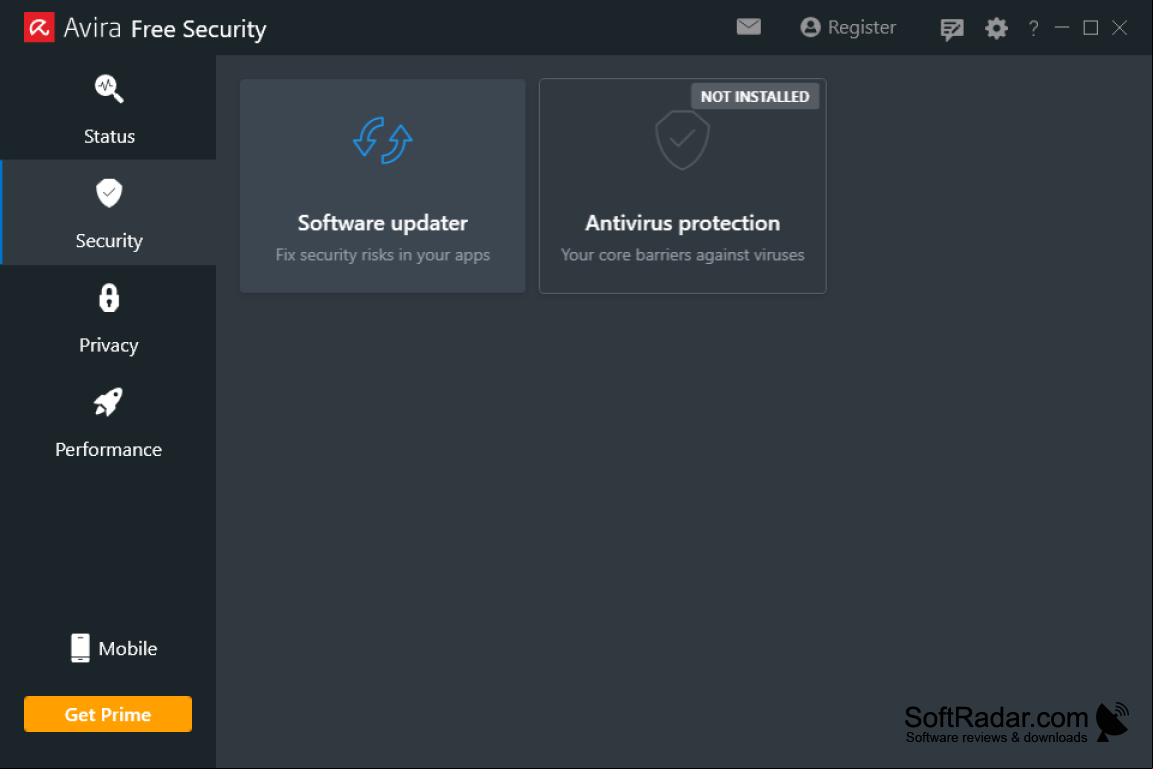Click the Register account link

tap(849, 27)
